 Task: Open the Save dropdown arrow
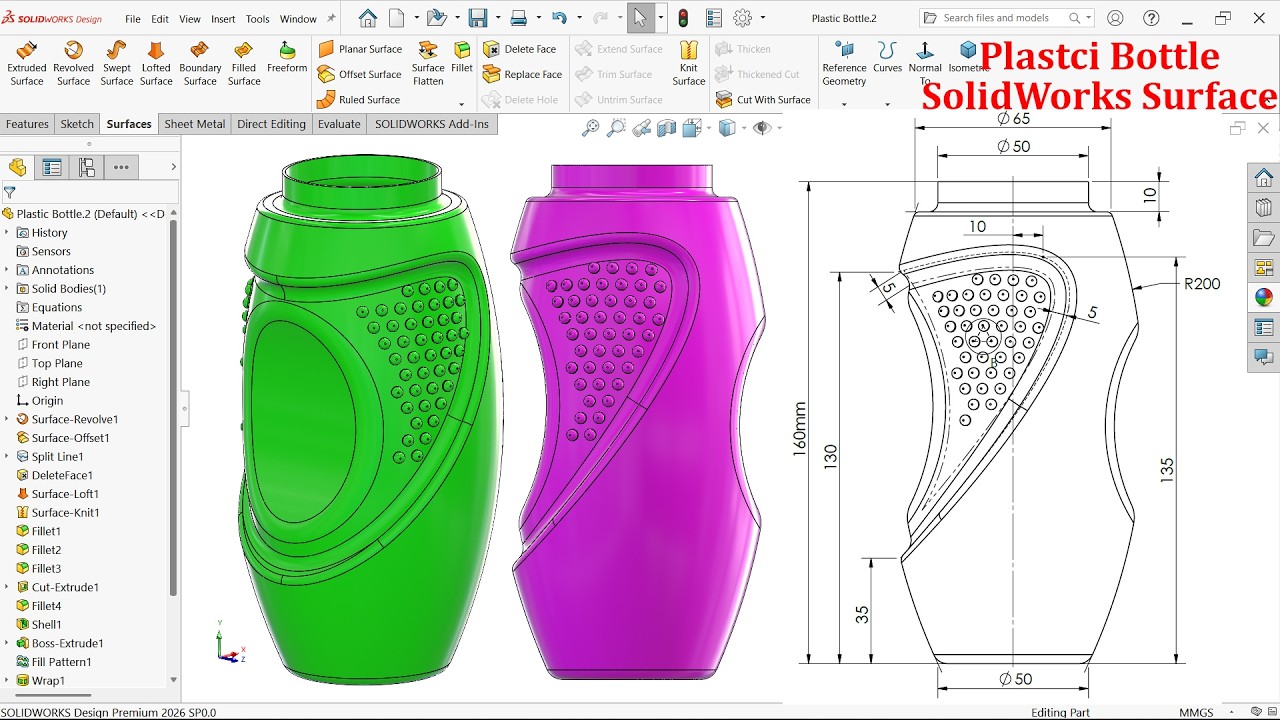click(497, 18)
